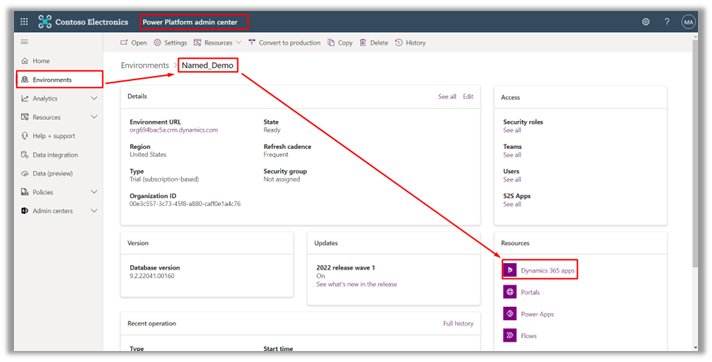Open the Resources toolbar dropdown
712x362 pixels.
pos(217,43)
